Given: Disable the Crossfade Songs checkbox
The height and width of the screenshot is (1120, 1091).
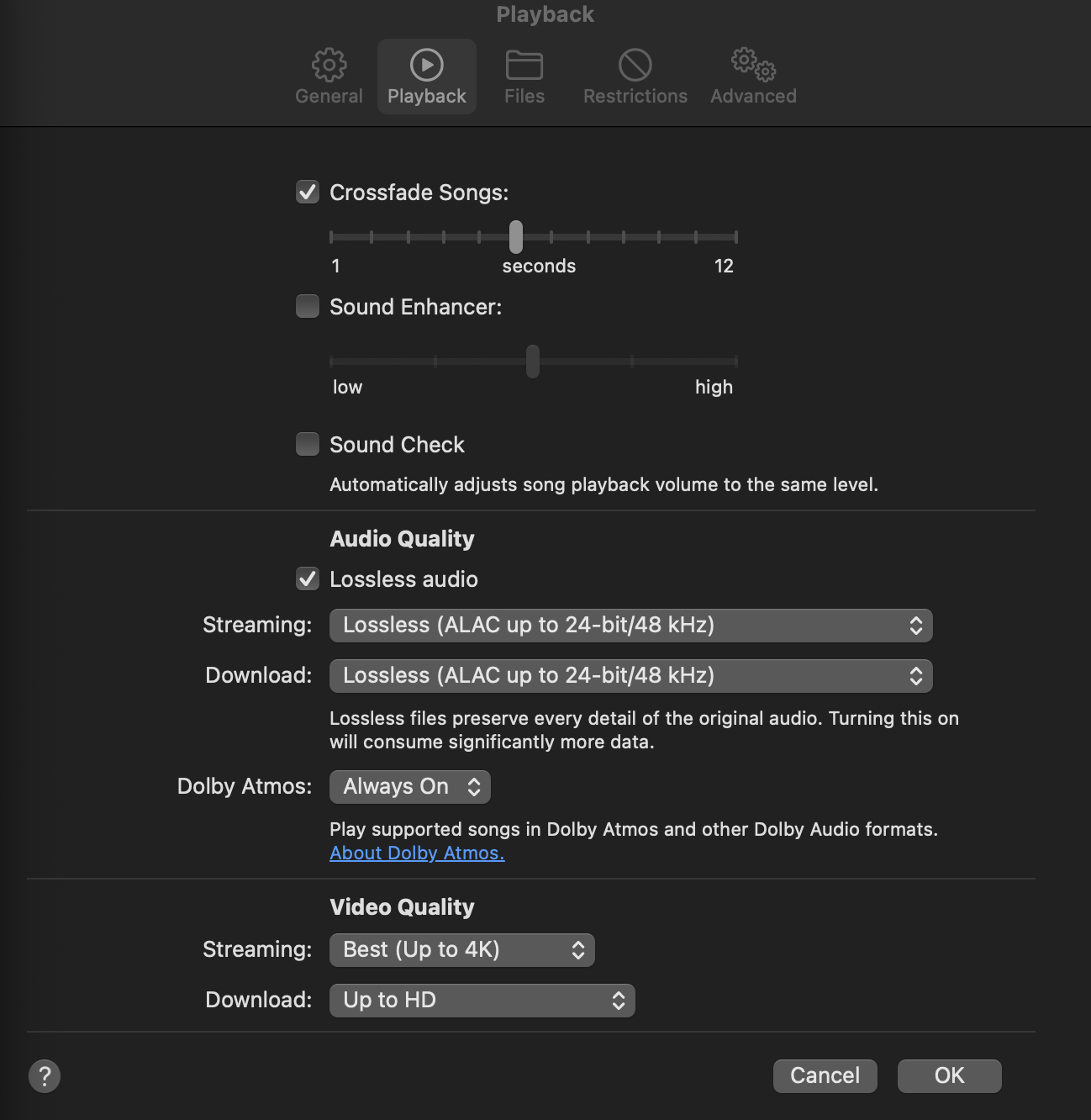Looking at the screenshot, I should pos(308,192).
